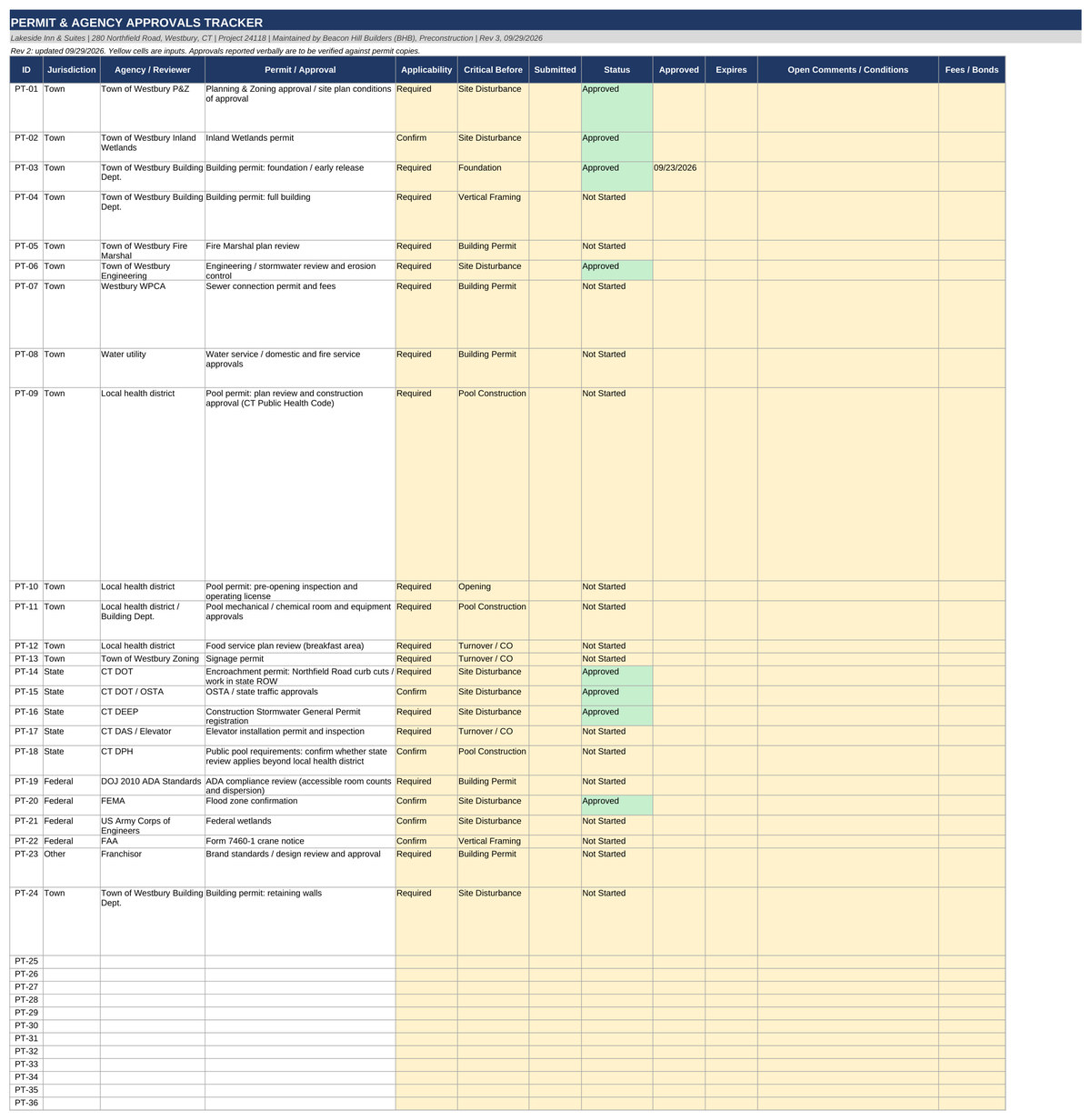1091x1120 pixels.
Task: Click 'Not Started' status in PT-24 row
Action: [x=617, y=921]
